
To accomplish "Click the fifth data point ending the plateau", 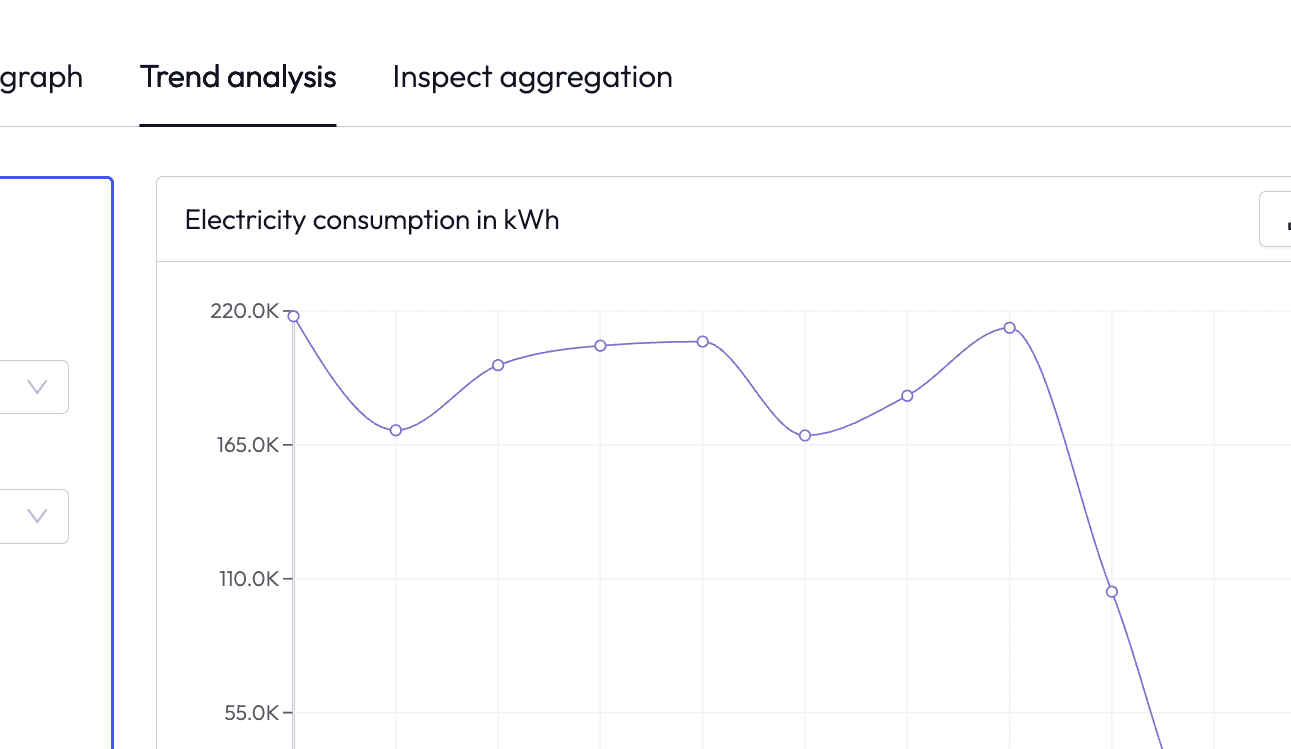I will 703,342.
